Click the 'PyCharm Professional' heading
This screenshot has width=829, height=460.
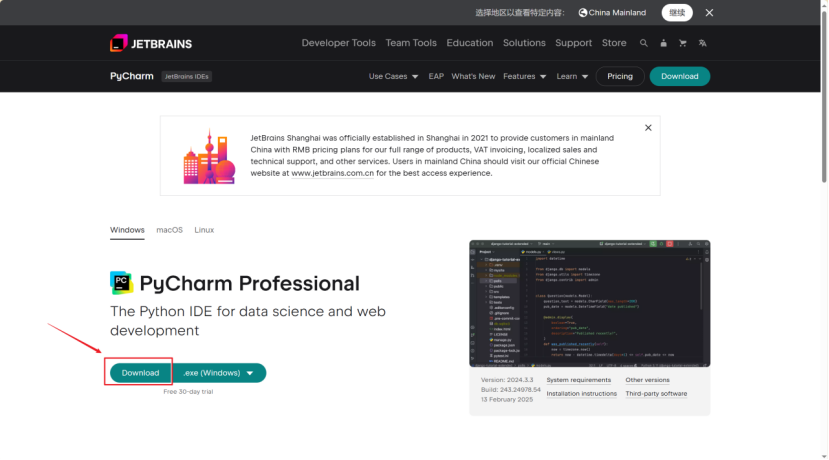[250, 283]
